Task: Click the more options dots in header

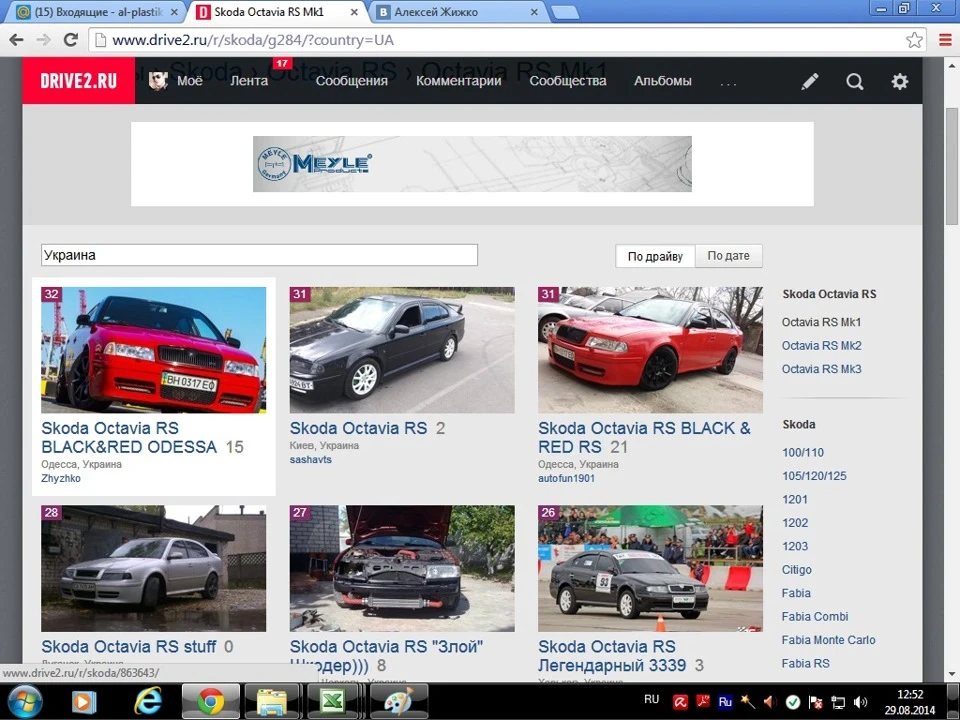Action: [x=728, y=84]
